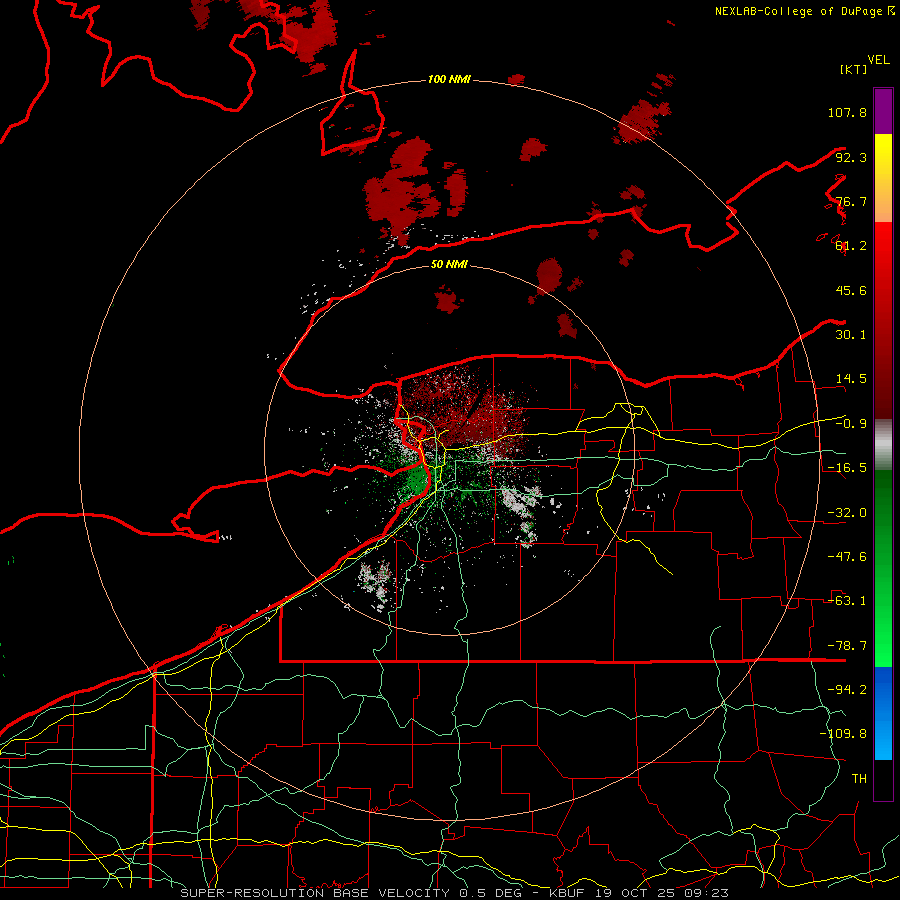This screenshot has height=900, width=900.
Task: Click the [KT] units label
Action: click(x=854, y=69)
